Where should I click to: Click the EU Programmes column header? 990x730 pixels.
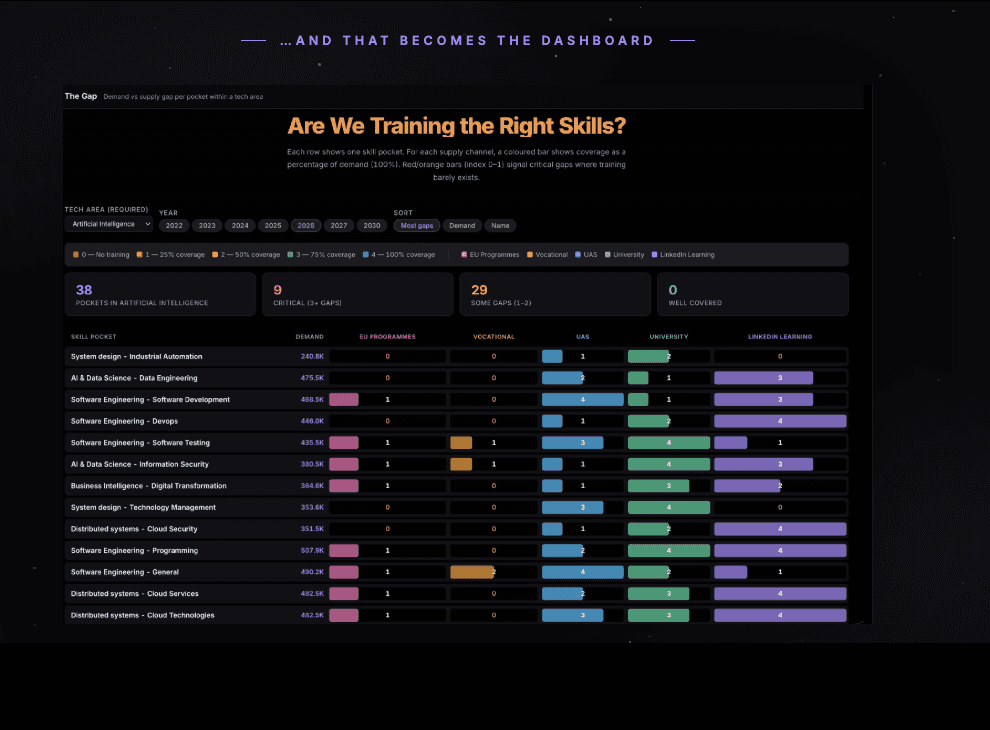388,337
